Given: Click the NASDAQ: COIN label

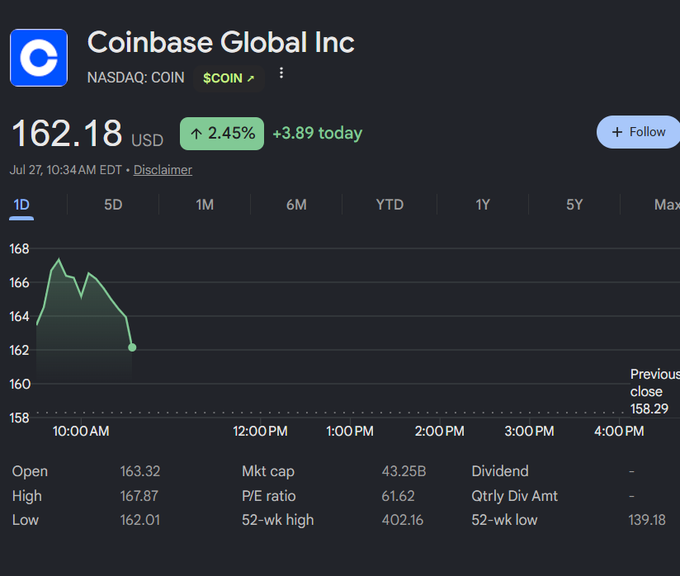Looking at the screenshot, I should point(136,78).
